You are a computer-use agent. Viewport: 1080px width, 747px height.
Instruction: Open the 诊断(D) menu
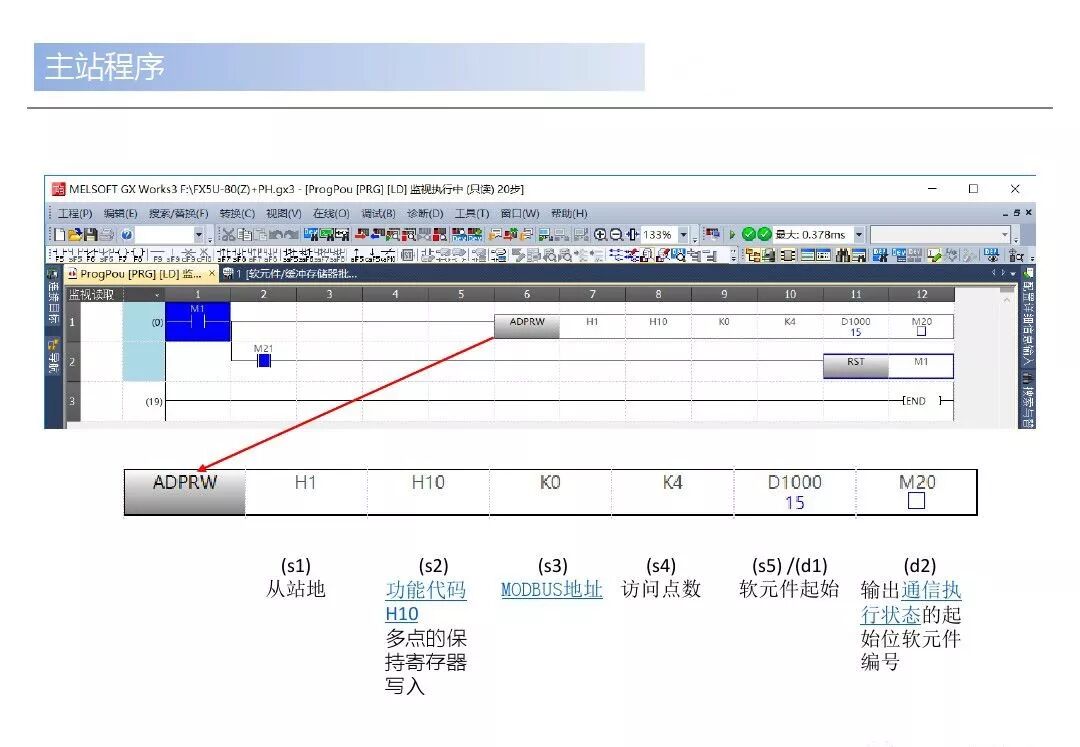(425, 213)
